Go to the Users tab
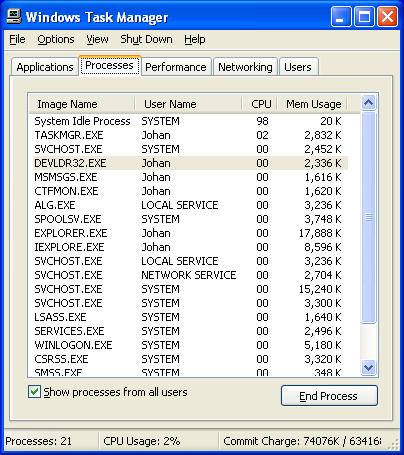The image size is (404, 455). 298,67
